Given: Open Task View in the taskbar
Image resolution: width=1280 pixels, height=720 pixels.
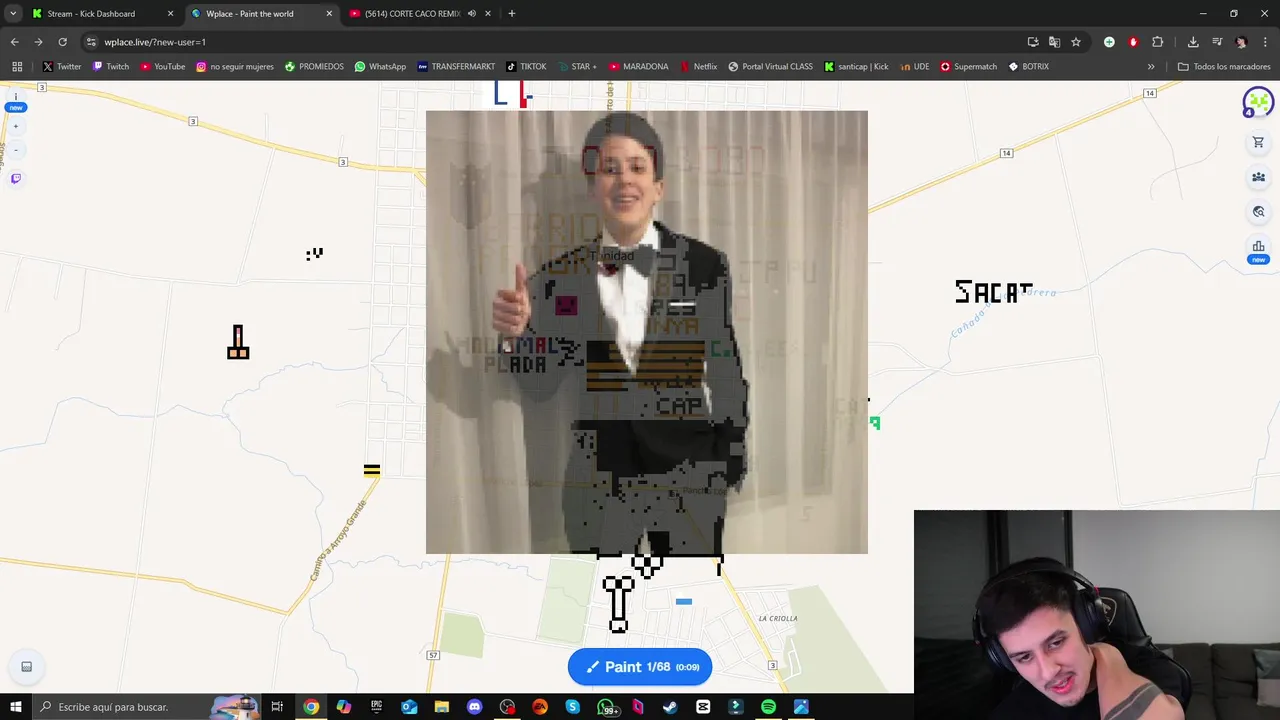Looking at the screenshot, I should (x=277, y=707).
